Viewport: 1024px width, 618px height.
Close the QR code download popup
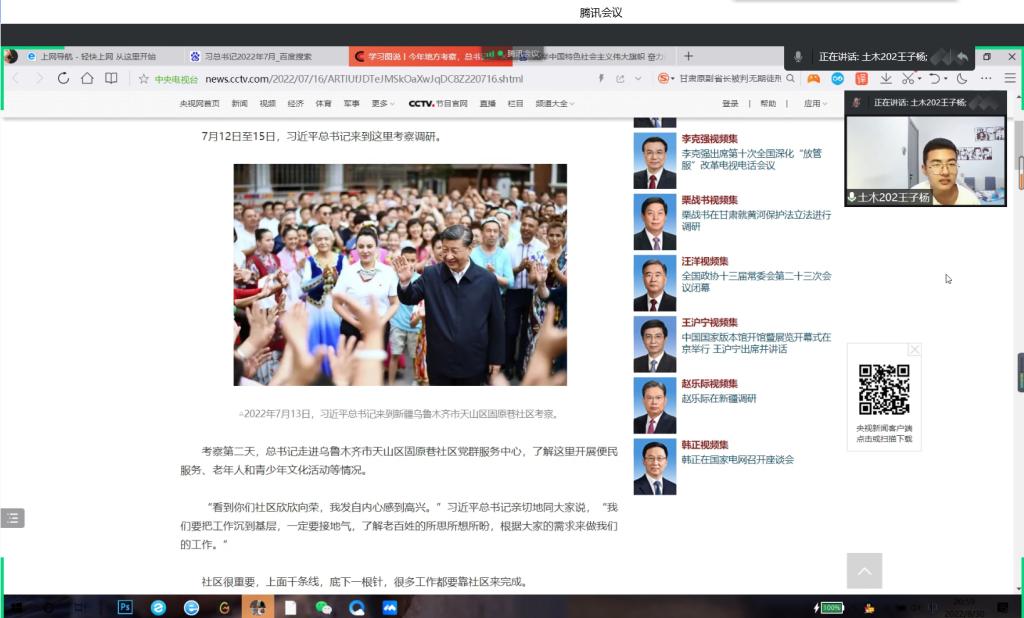[x=914, y=350]
